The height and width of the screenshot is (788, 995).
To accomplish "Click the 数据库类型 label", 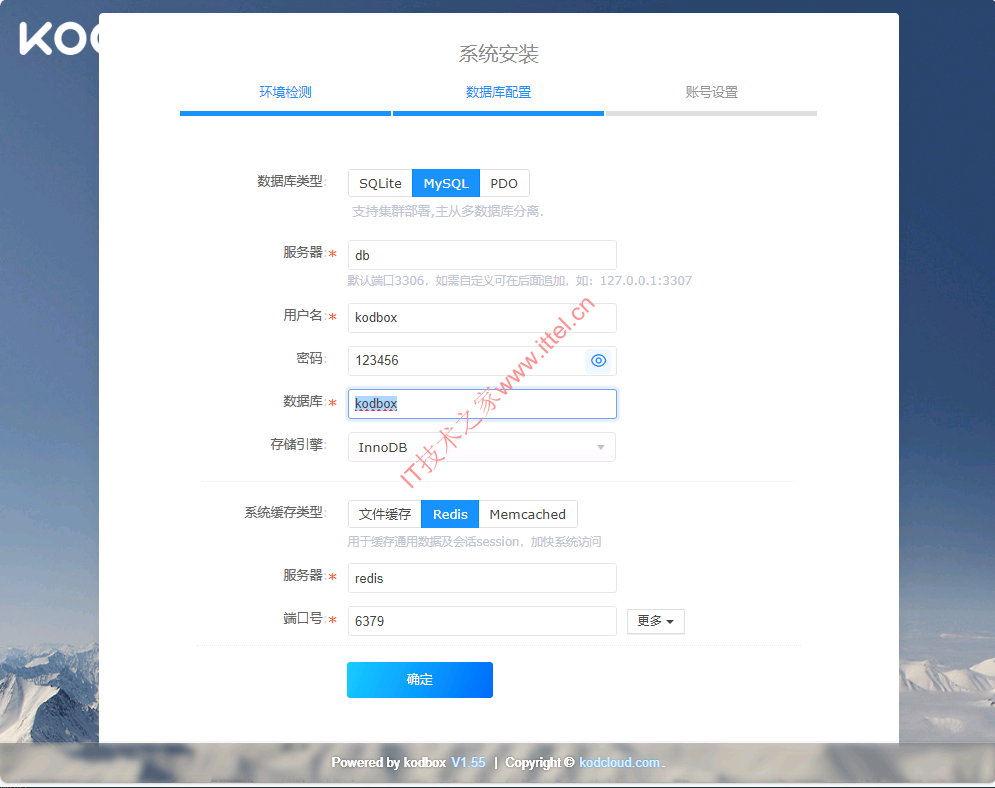I will (x=291, y=182).
